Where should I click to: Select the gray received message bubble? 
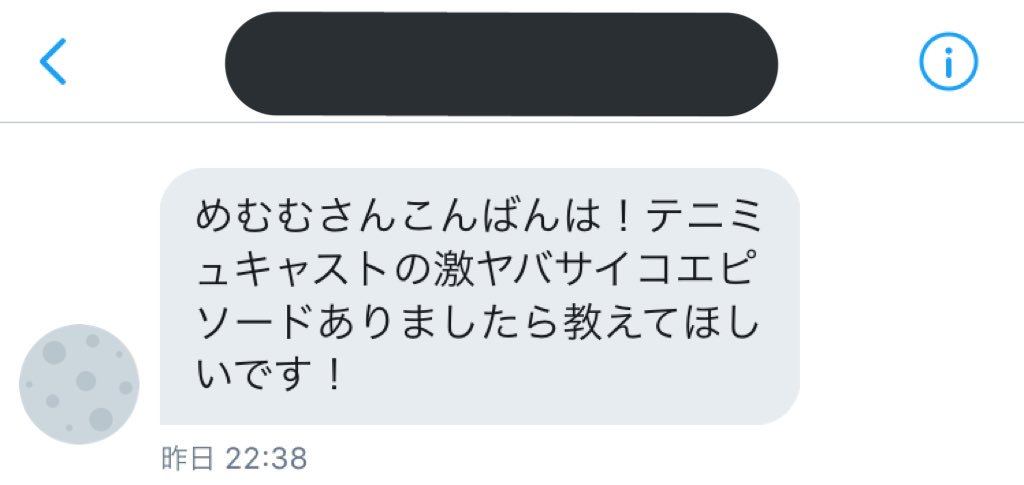point(480,296)
